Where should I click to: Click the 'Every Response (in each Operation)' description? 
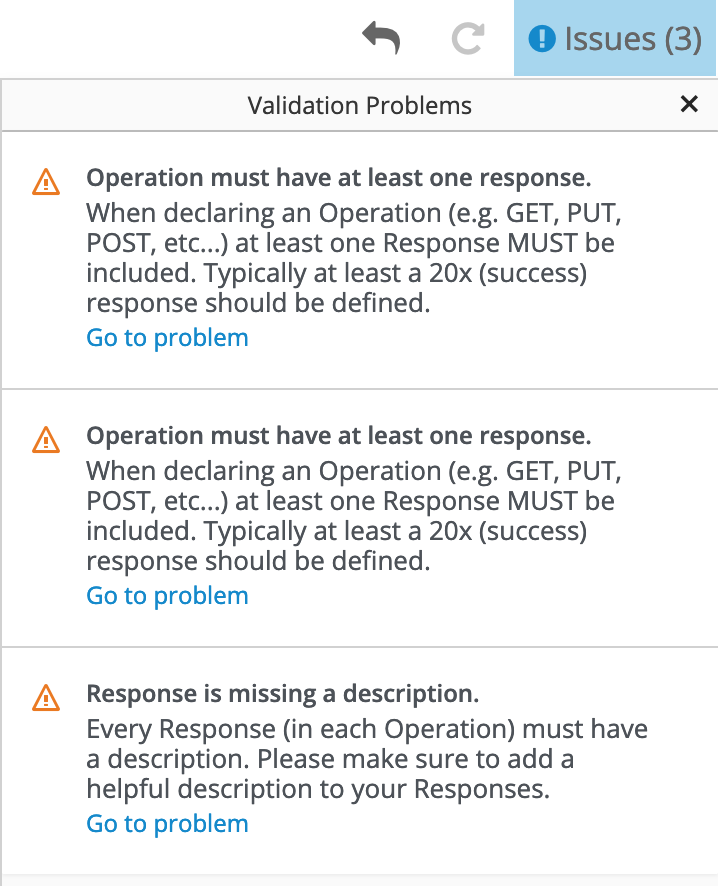tap(366, 759)
